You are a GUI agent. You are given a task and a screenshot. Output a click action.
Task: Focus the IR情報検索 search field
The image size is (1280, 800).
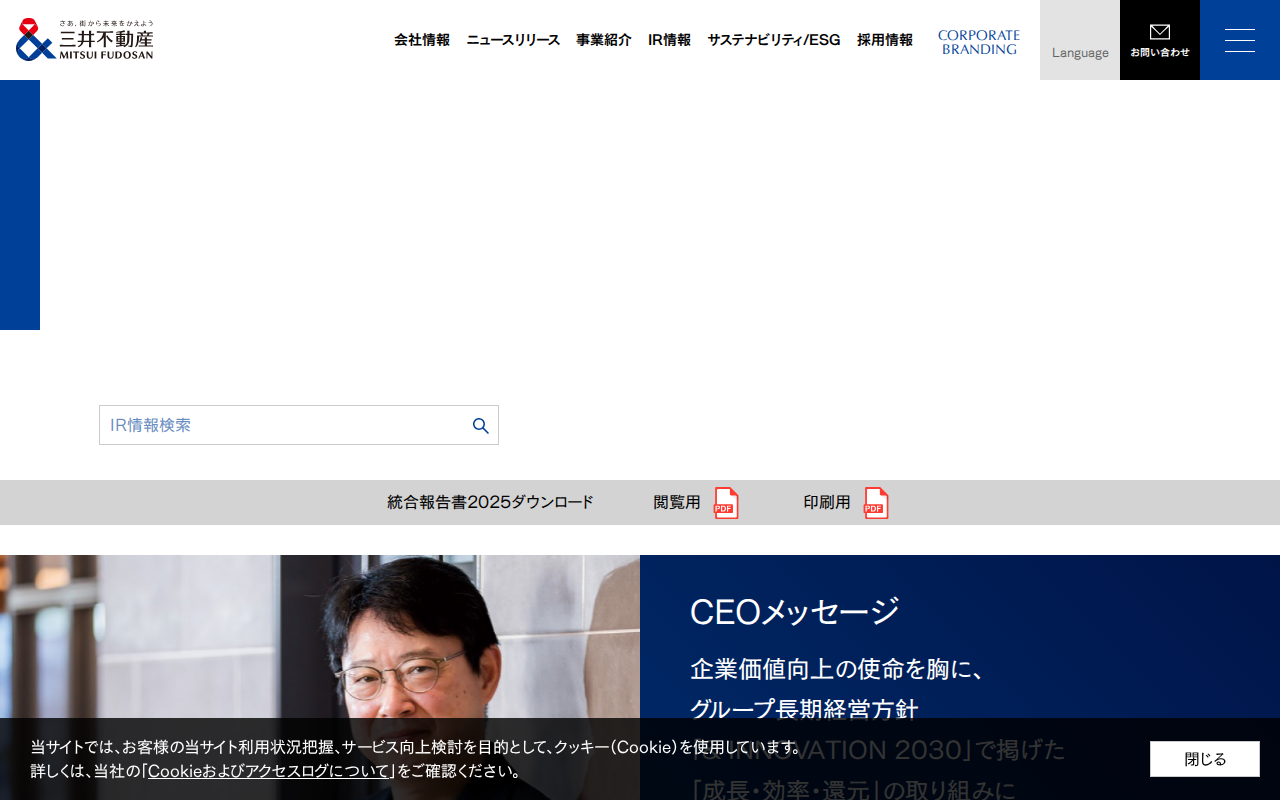299,425
